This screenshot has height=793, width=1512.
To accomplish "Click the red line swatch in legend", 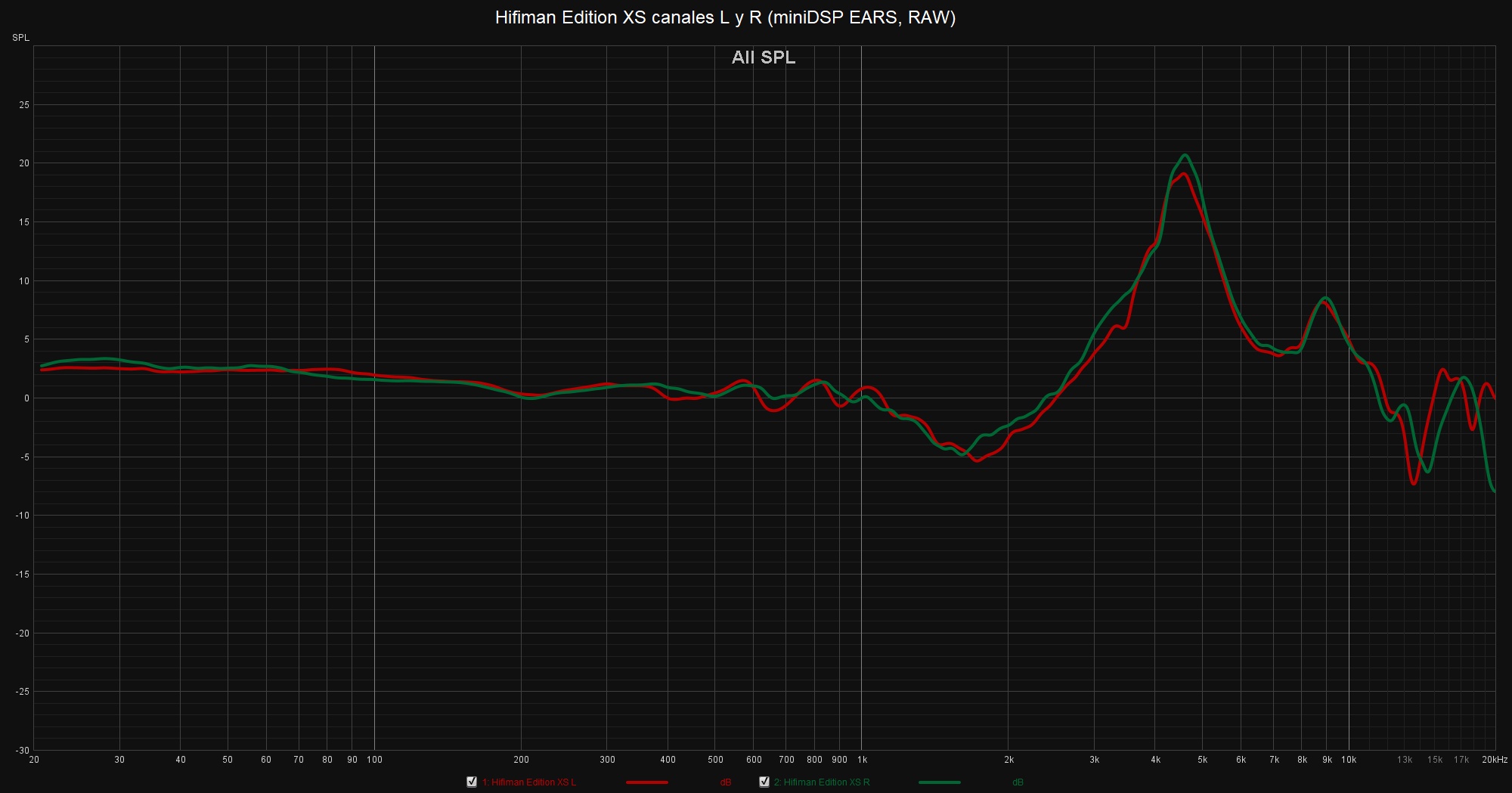I will pyautogui.click(x=646, y=782).
